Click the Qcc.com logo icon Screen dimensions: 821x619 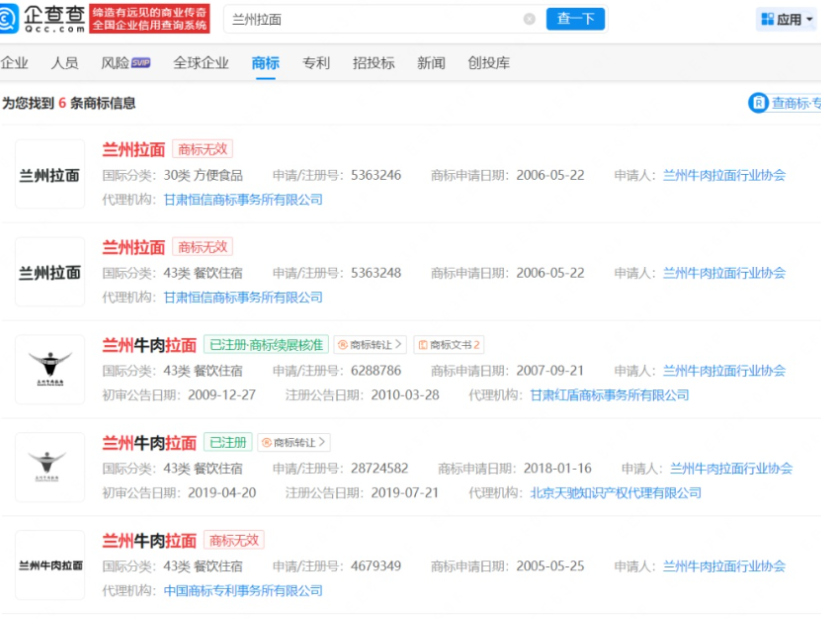(8, 18)
